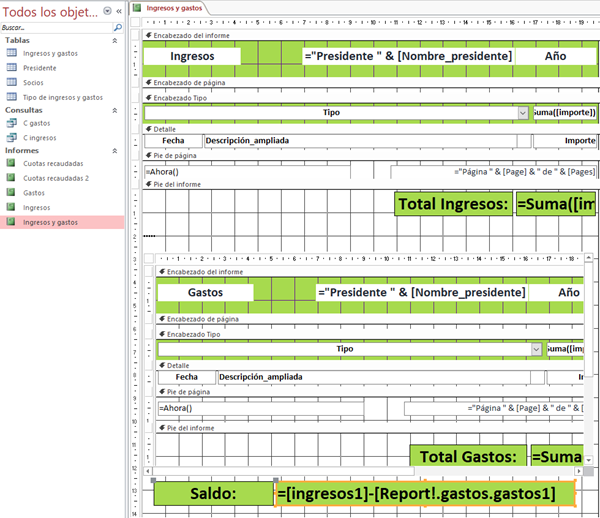Image resolution: width=600 pixels, height=518 pixels.
Task: Select the Total Ingresos label
Action: [453, 204]
